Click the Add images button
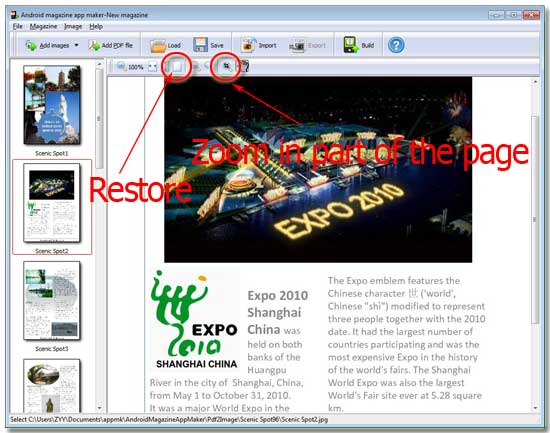 [x=47, y=45]
